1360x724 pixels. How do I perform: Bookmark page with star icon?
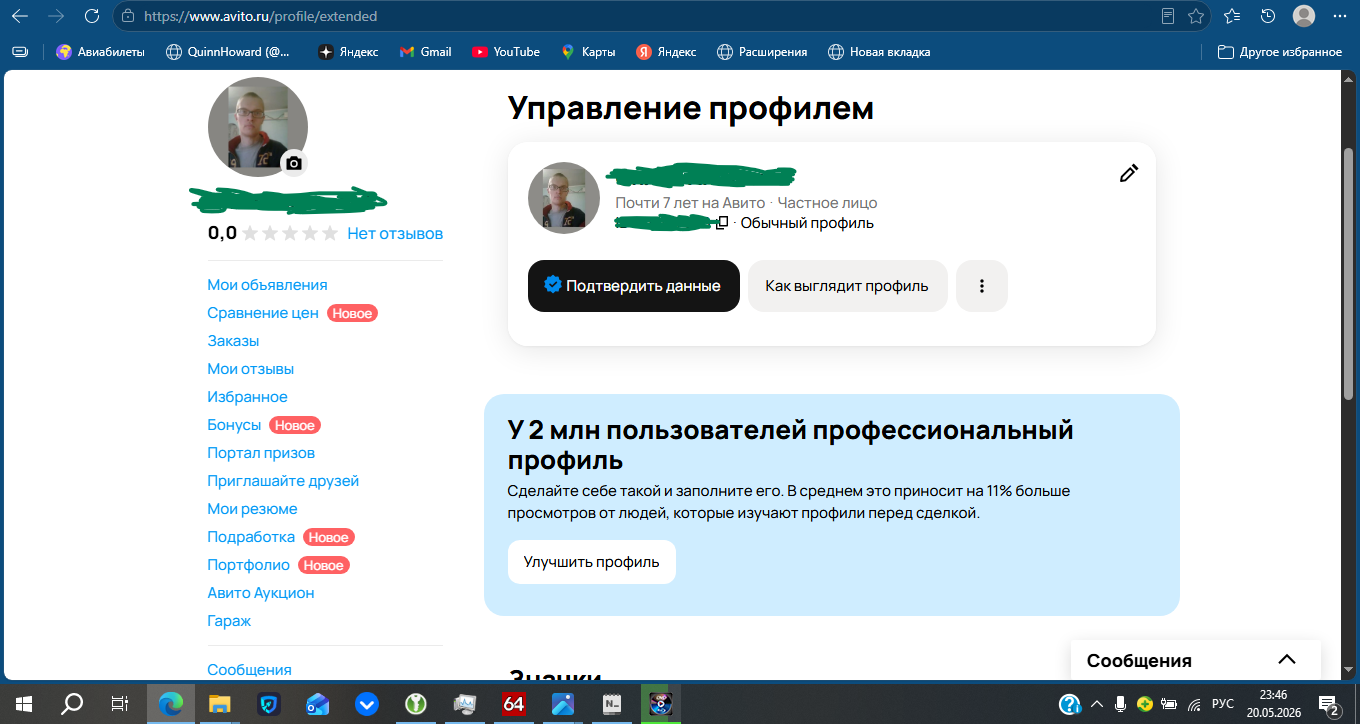tap(1196, 16)
